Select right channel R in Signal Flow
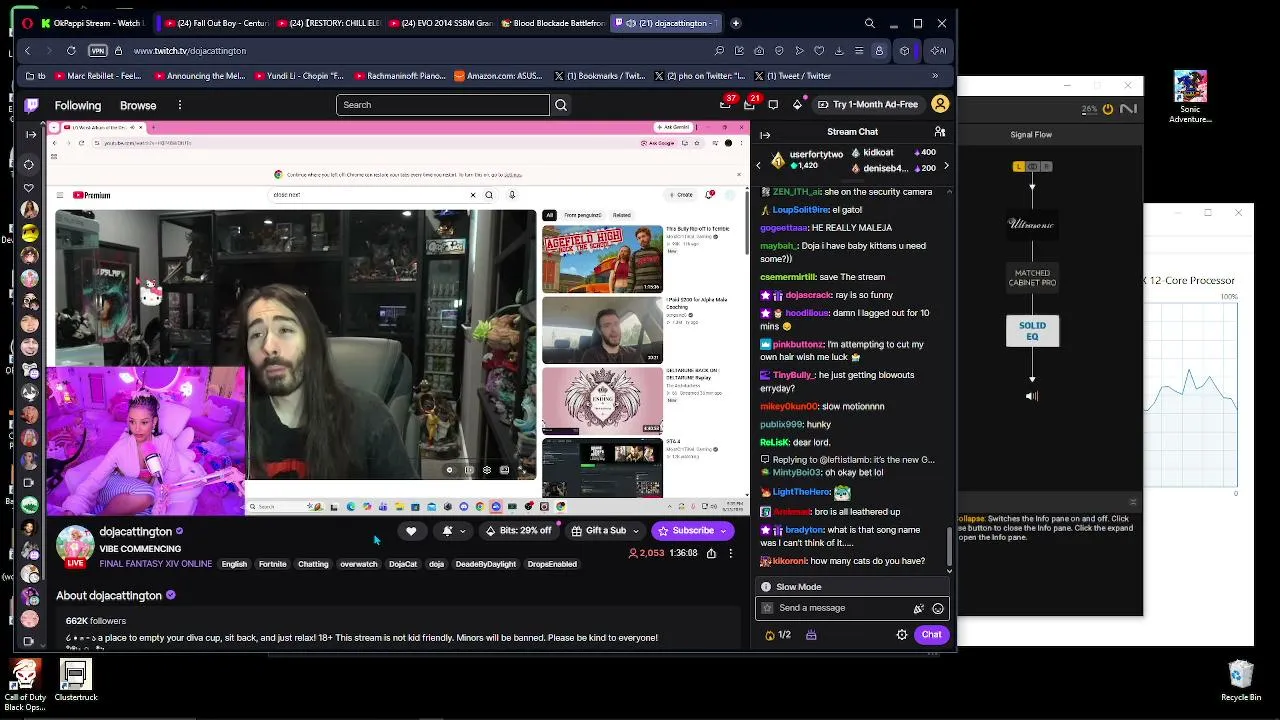The width and height of the screenshot is (1280, 720). (x=1045, y=167)
